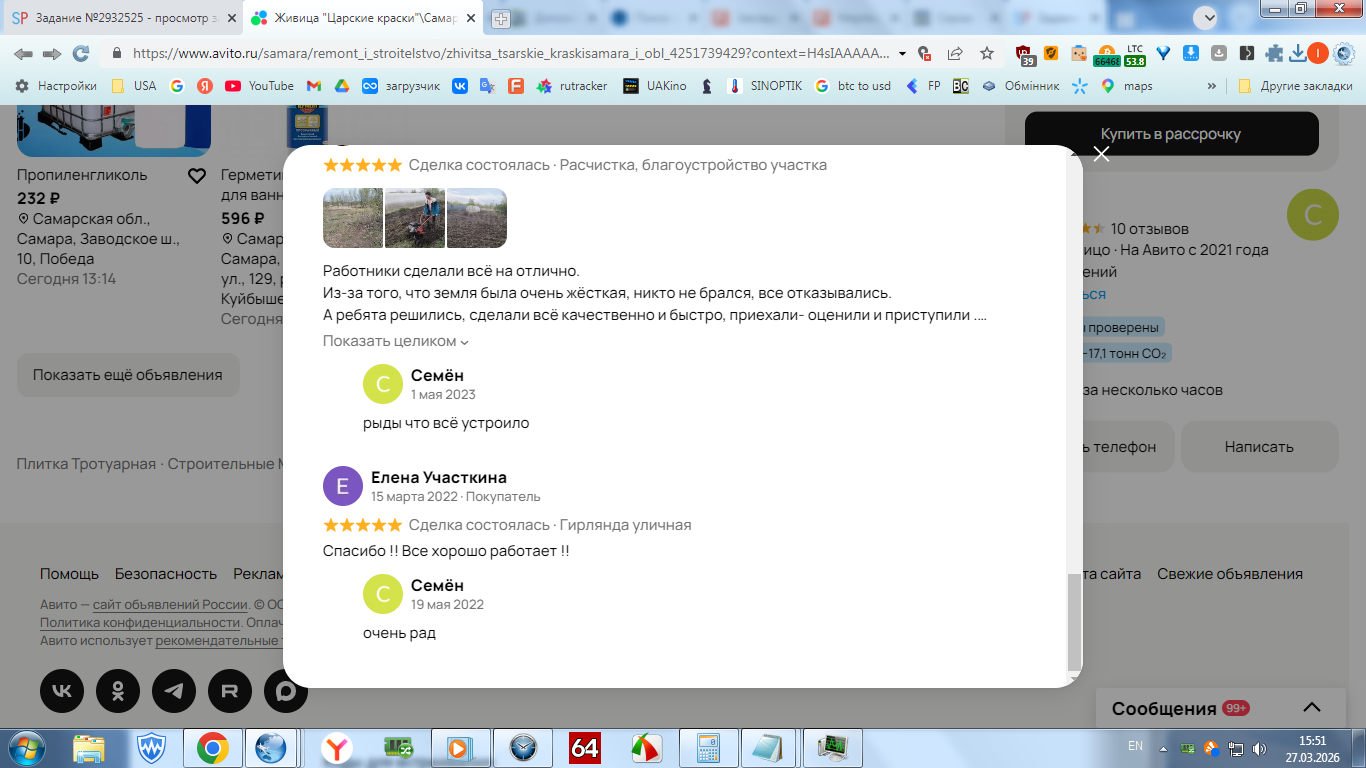
Task: Switch EN input language indicator
Action: coord(1135,746)
